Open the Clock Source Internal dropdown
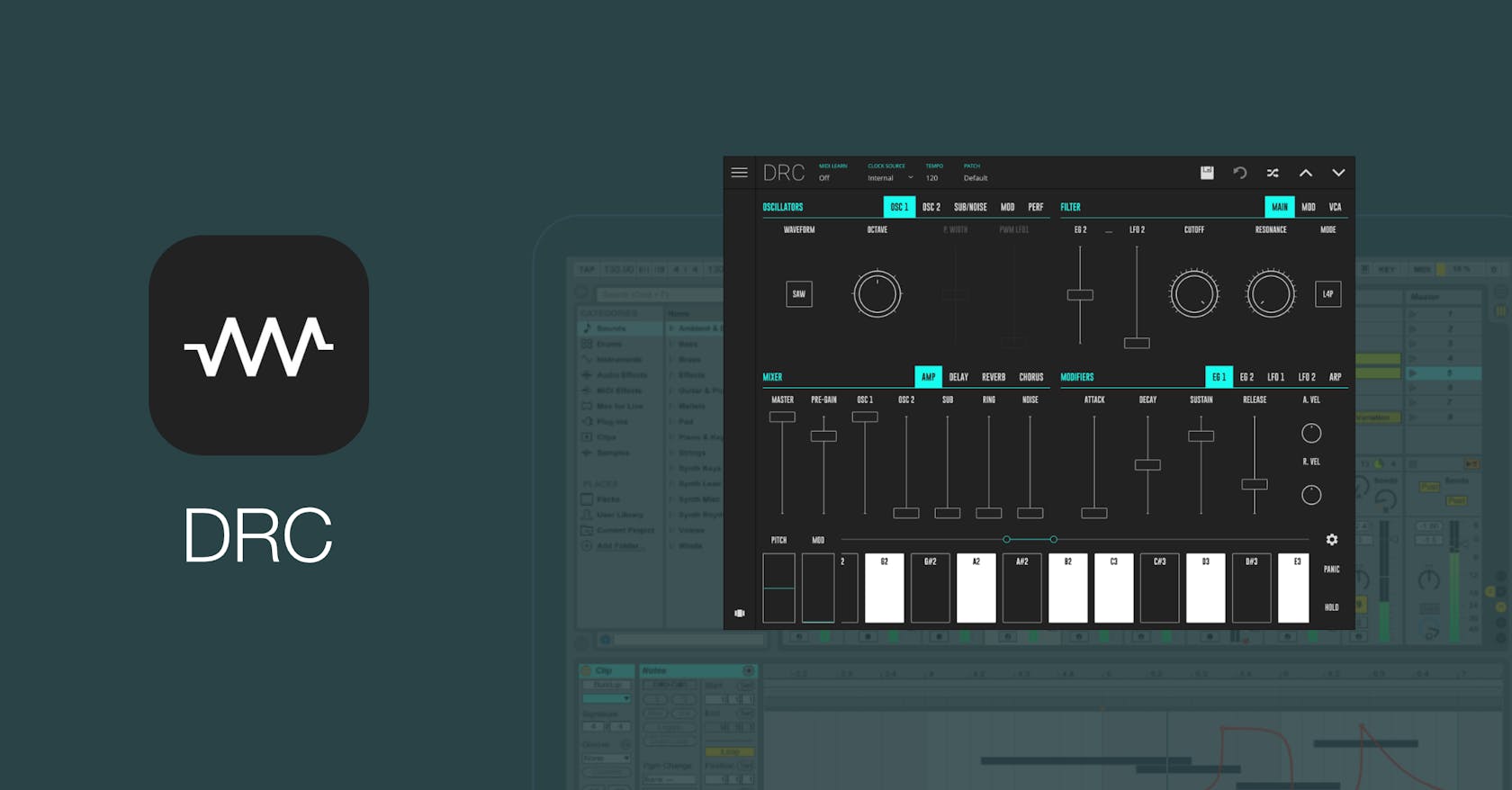The height and width of the screenshot is (790, 1512). (890, 178)
